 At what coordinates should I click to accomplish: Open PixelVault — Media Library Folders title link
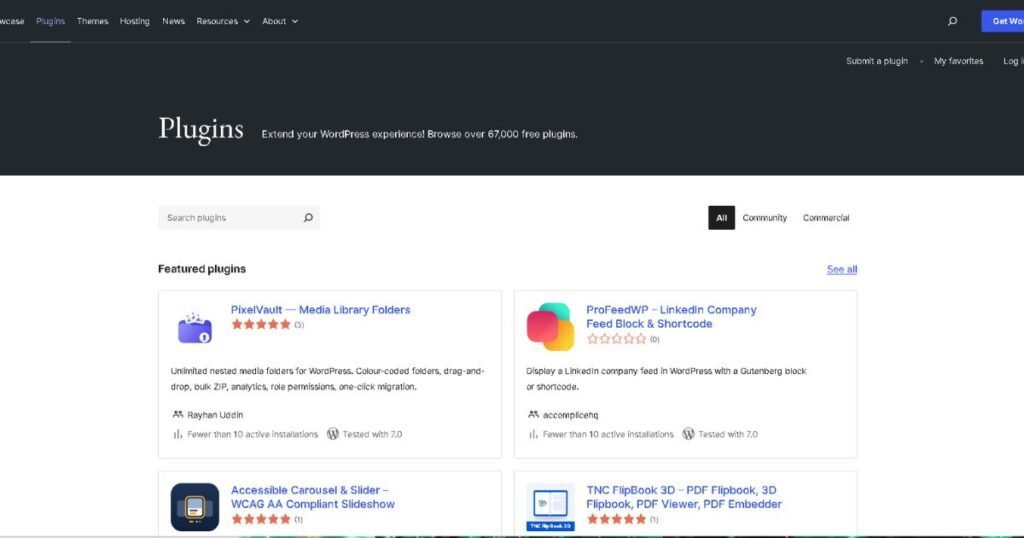point(321,309)
